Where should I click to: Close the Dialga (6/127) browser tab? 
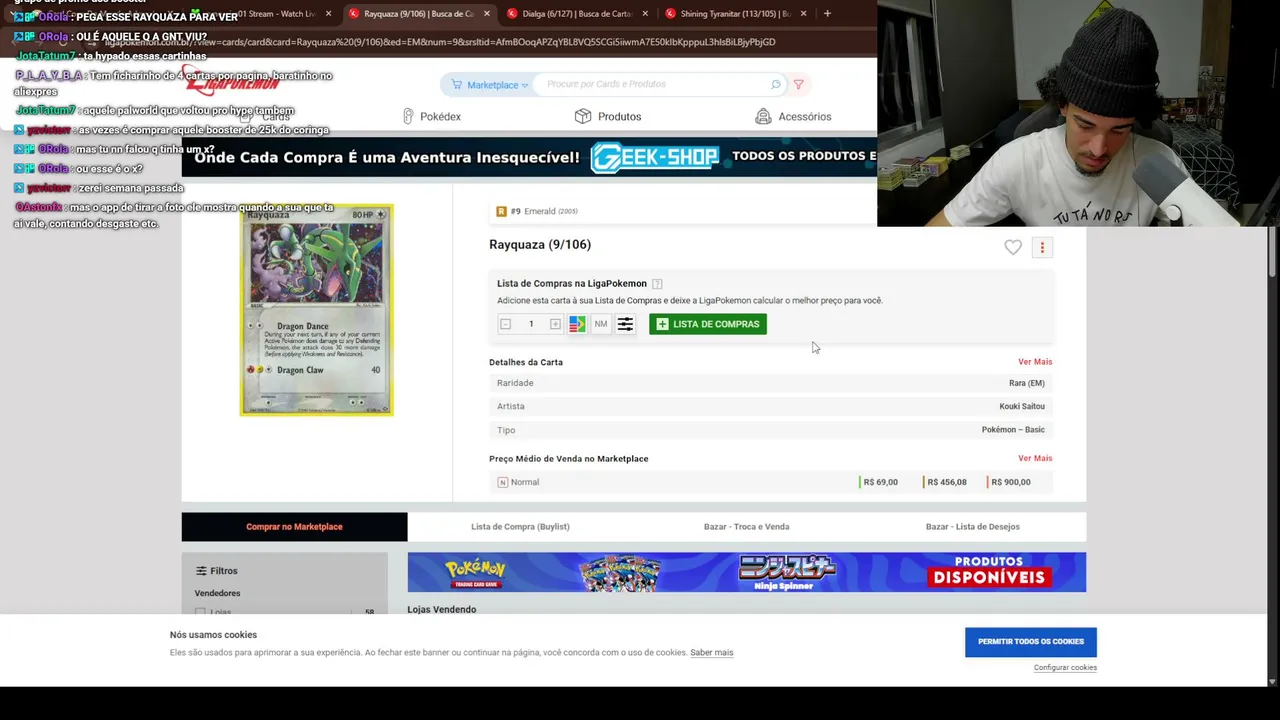tap(645, 14)
